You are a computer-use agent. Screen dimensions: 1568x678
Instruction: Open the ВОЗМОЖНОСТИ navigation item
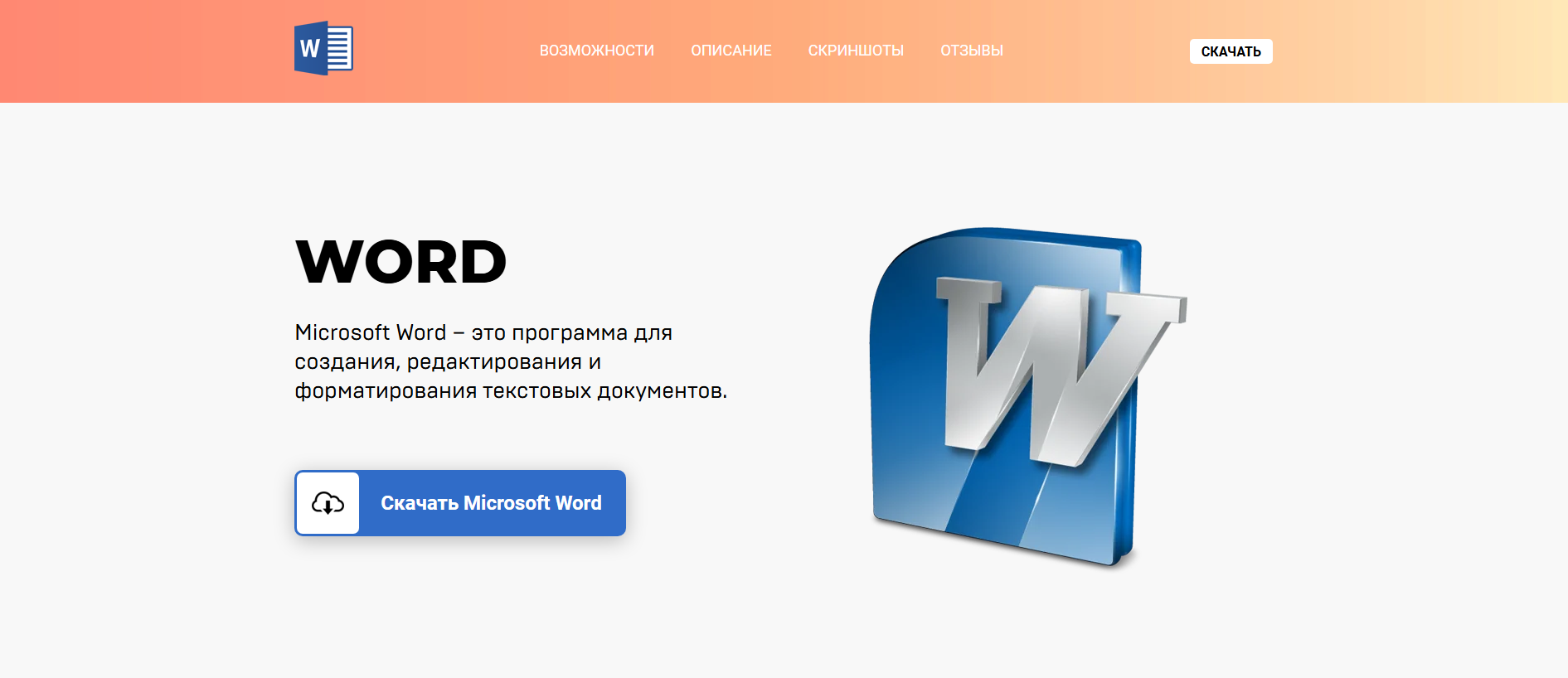[x=597, y=51]
